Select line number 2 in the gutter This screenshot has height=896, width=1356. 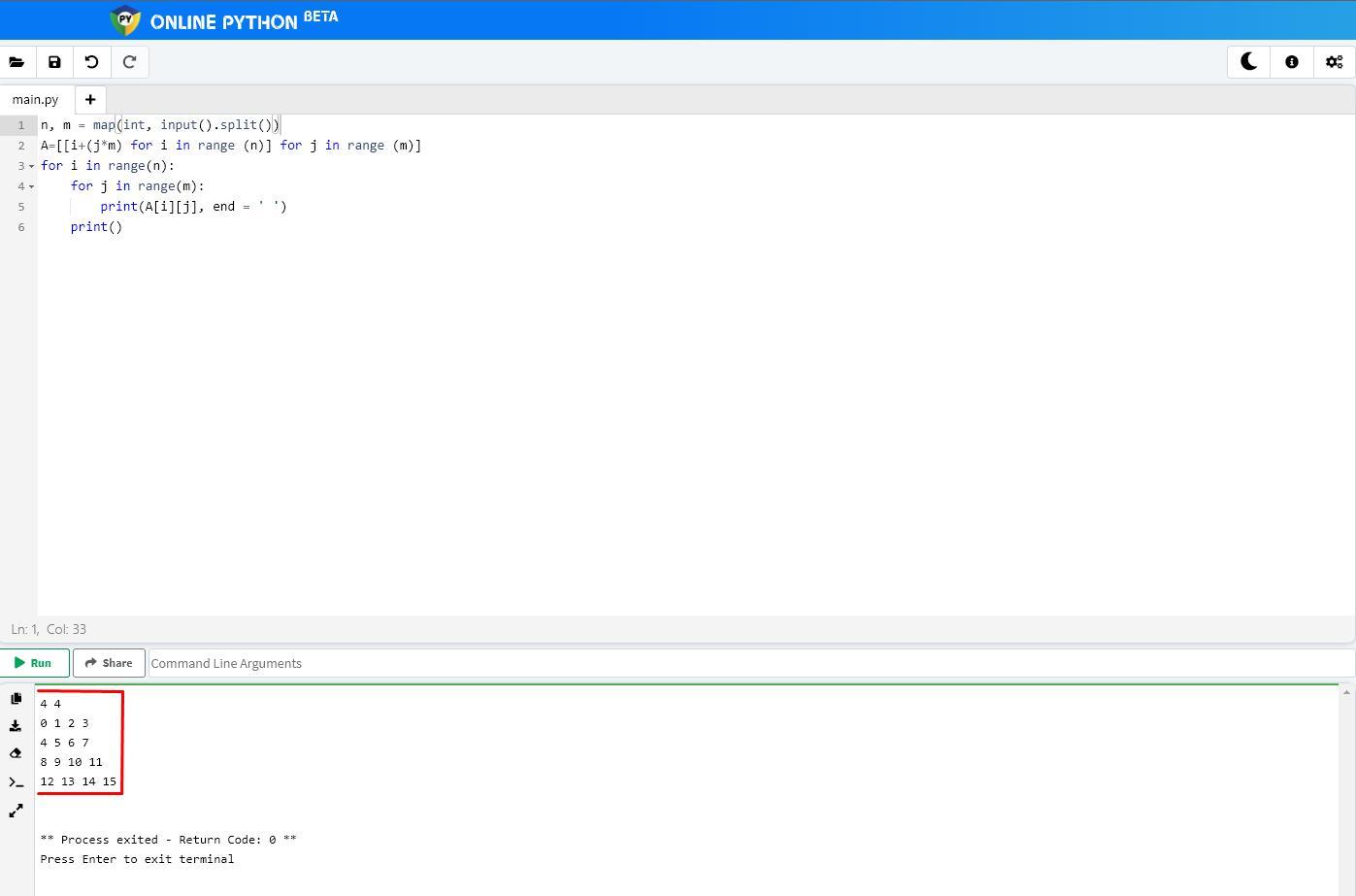pyautogui.click(x=20, y=146)
